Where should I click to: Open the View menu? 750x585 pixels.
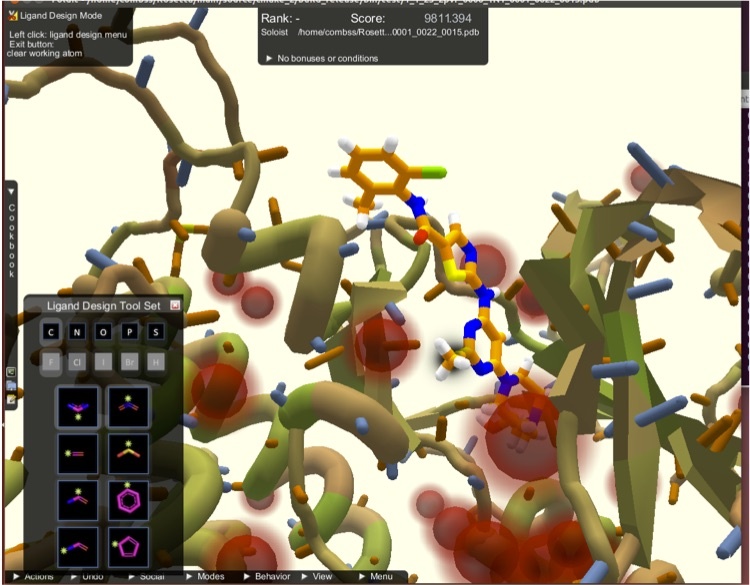[319, 577]
